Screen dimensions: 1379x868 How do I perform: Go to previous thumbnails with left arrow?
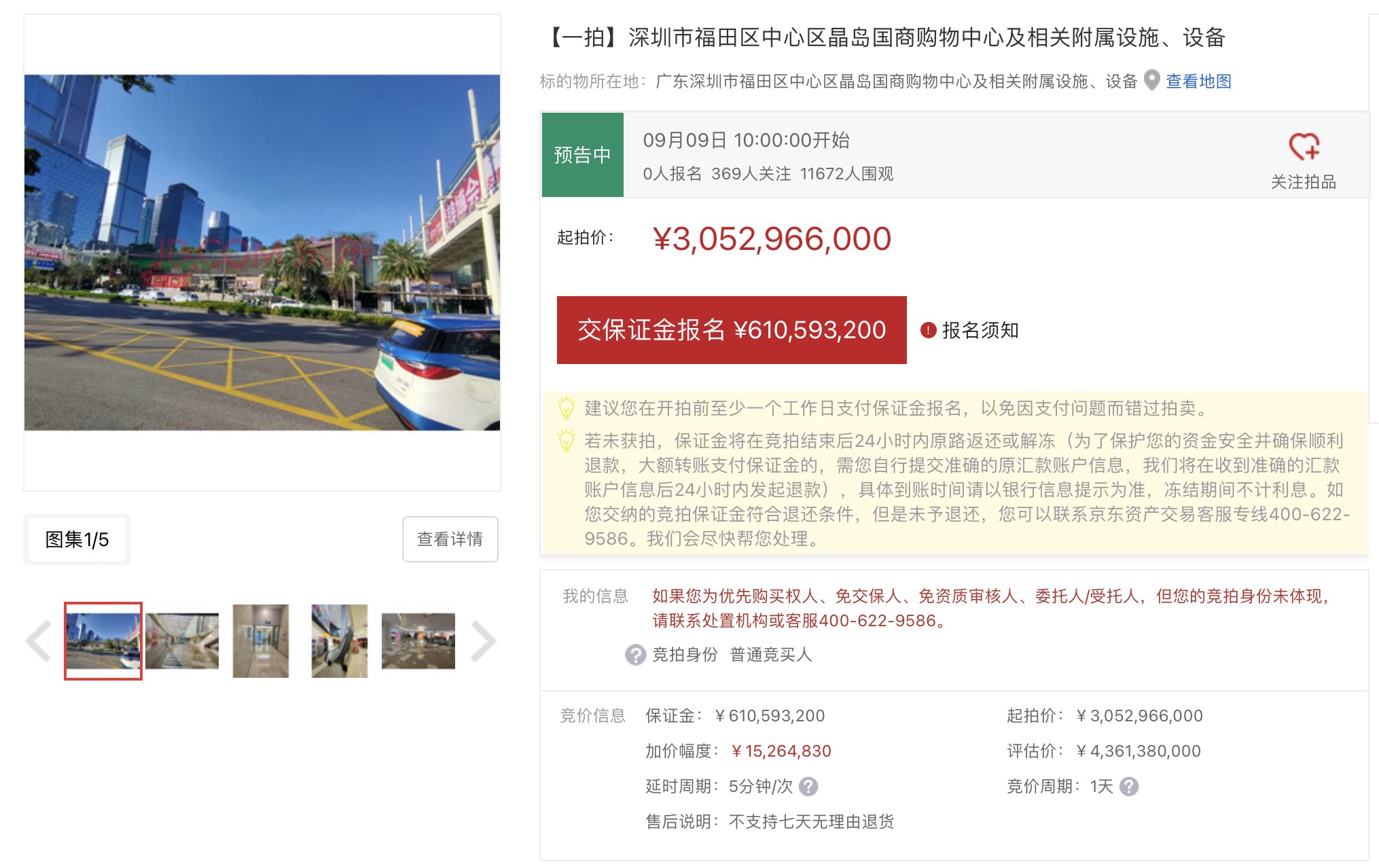click(x=39, y=640)
